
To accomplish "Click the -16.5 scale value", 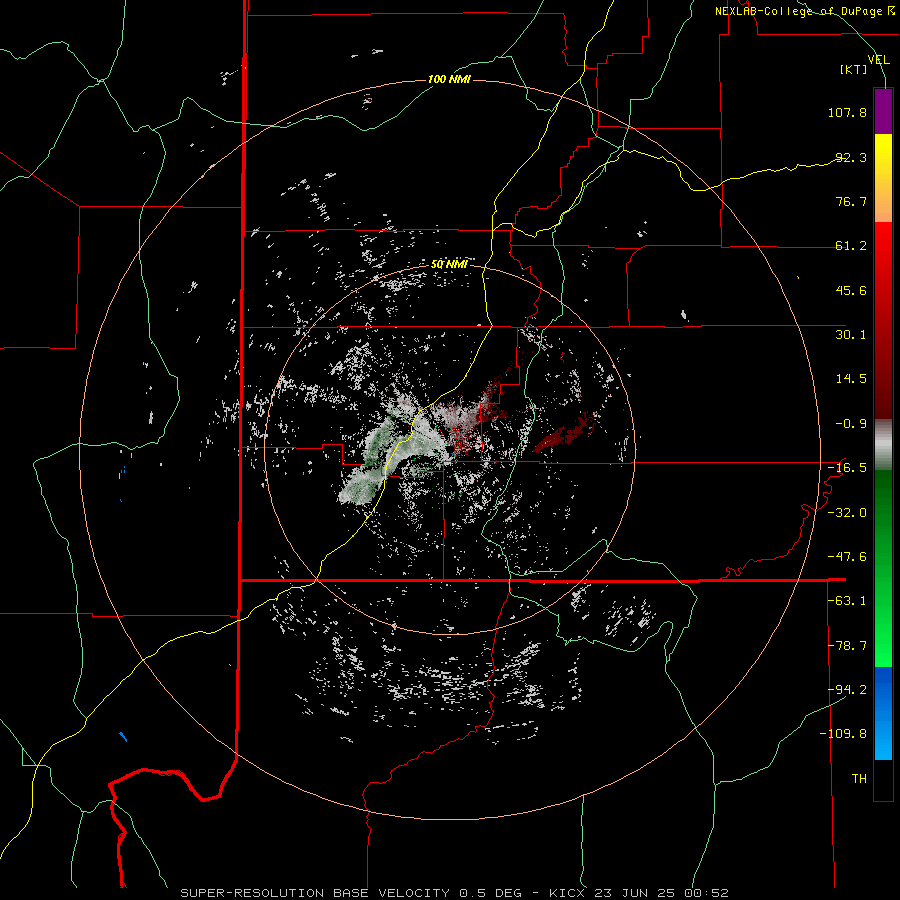I will tap(847, 468).
